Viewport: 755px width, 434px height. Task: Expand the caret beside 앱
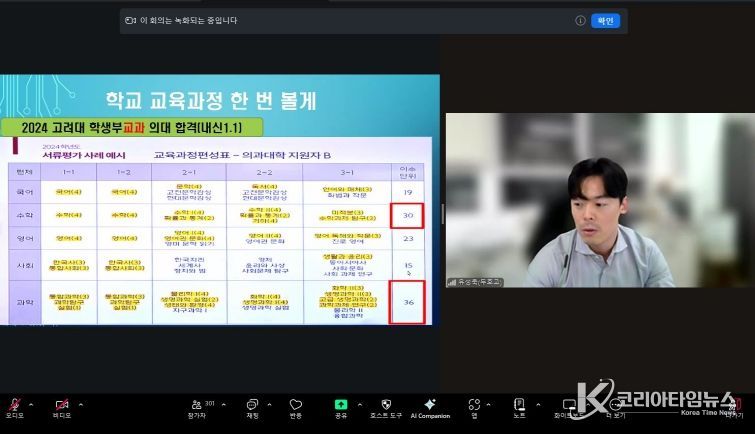(488, 405)
